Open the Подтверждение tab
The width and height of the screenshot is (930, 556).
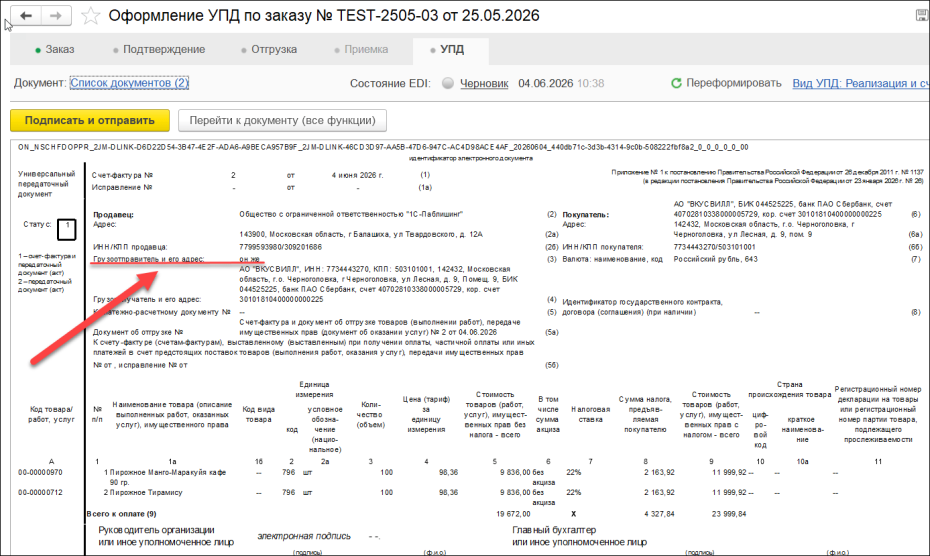click(159, 49)
